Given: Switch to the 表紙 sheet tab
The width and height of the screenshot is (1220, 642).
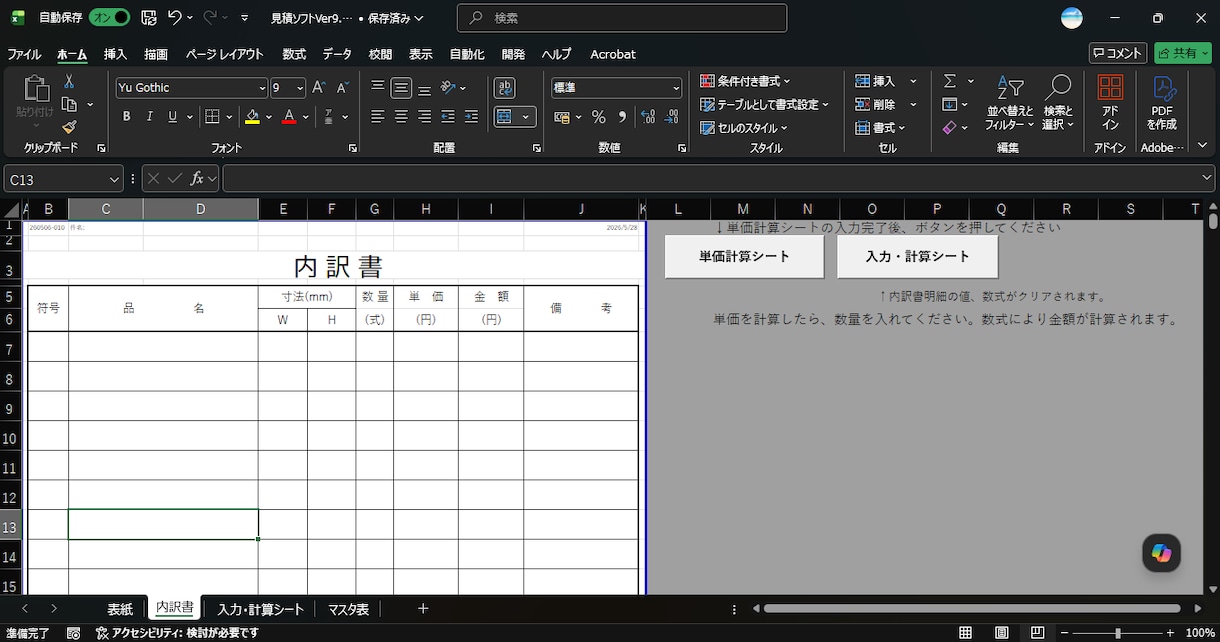Looking at the screenshot, I should pyautogui.click(x=120, y=609).
